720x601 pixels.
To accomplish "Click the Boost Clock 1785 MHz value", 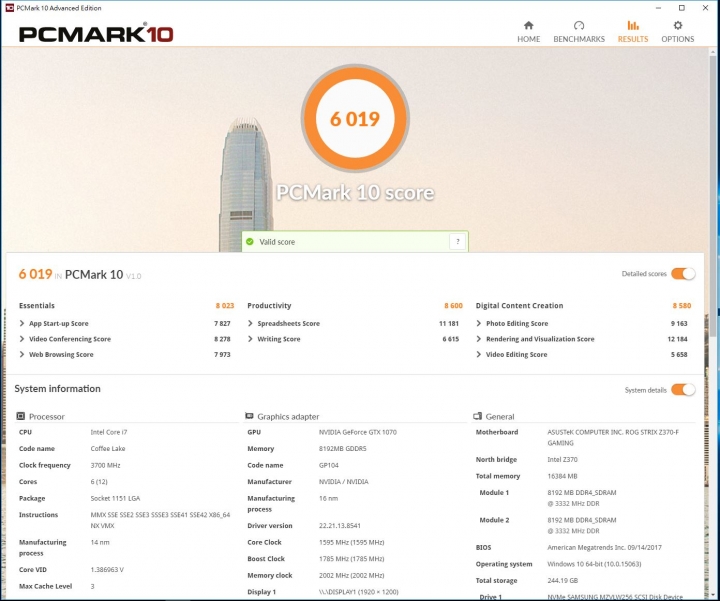I will [x=351, y=559].
